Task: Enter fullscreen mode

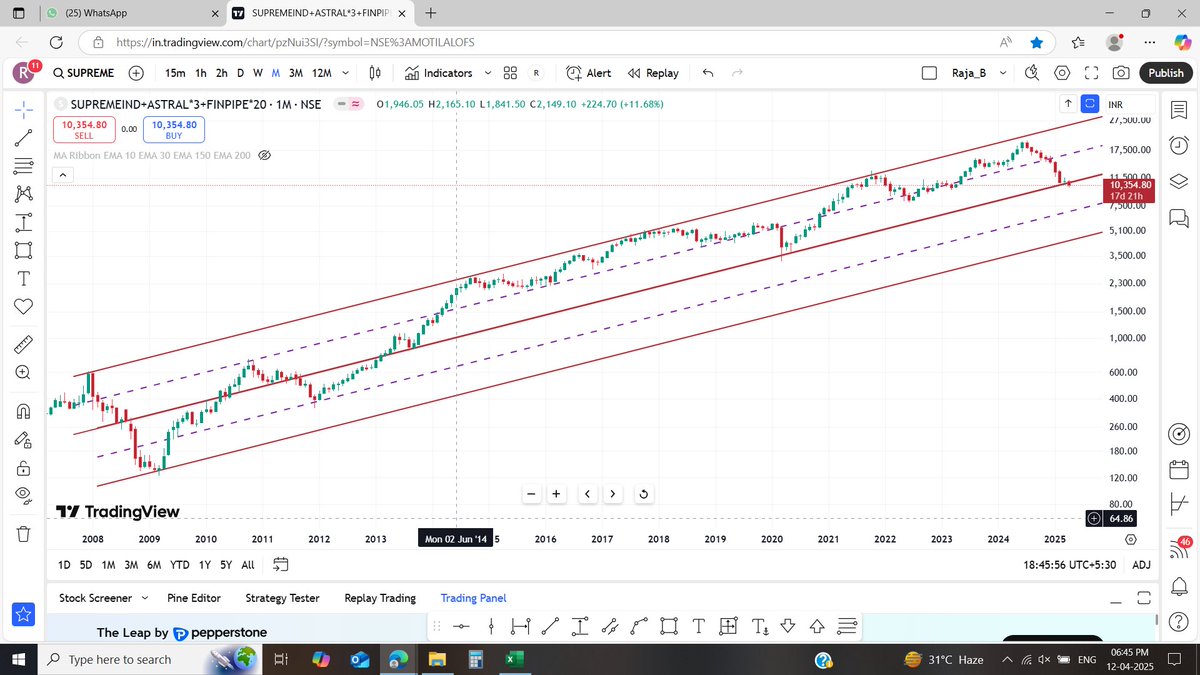Action: click(x=1091, y=73)
